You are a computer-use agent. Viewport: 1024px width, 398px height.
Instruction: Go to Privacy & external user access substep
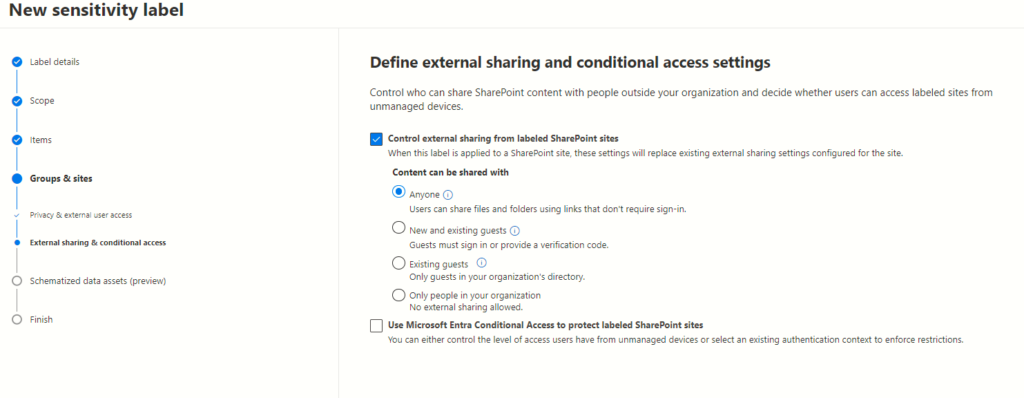82,215
